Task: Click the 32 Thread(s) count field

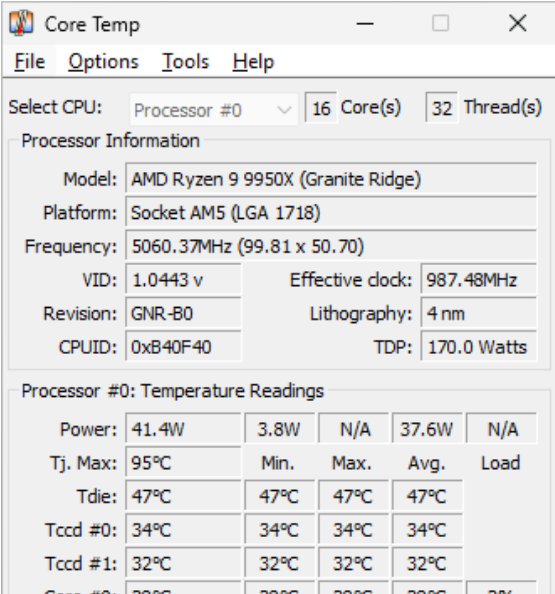Action: pos(442,108)
